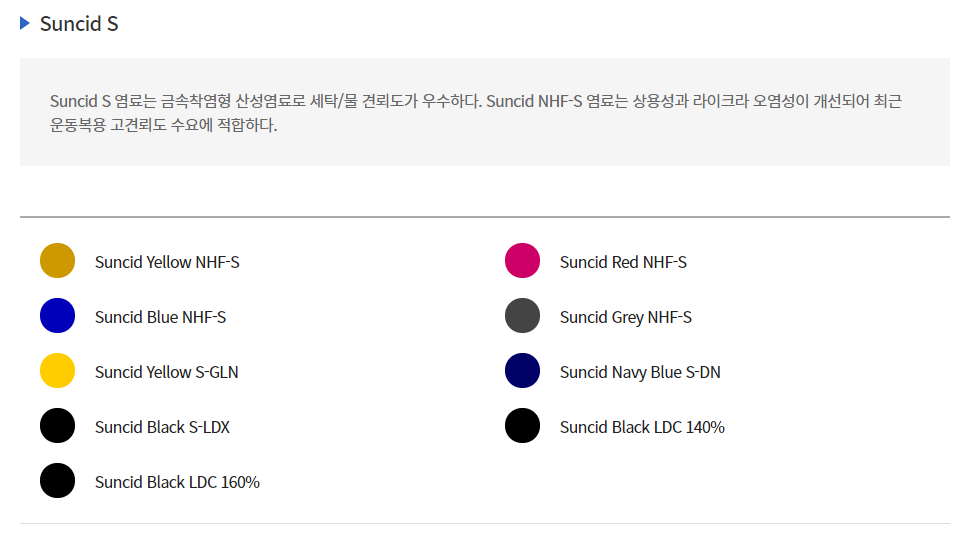Viewport: 967px width, 540px height.
Task: Open Suncid Black LDC 140% product text
Action: (x=642, y=427)
